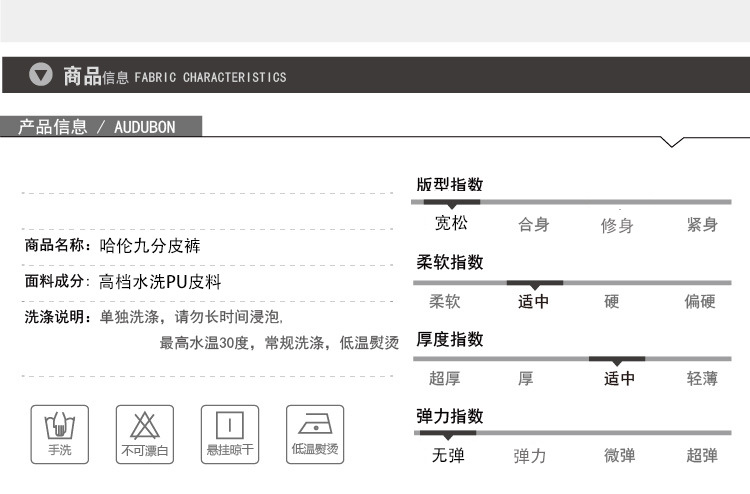Screen dimensions: 750x494
Task: Click the 厚度指数 heading
Action: click(x=450, y=339)
